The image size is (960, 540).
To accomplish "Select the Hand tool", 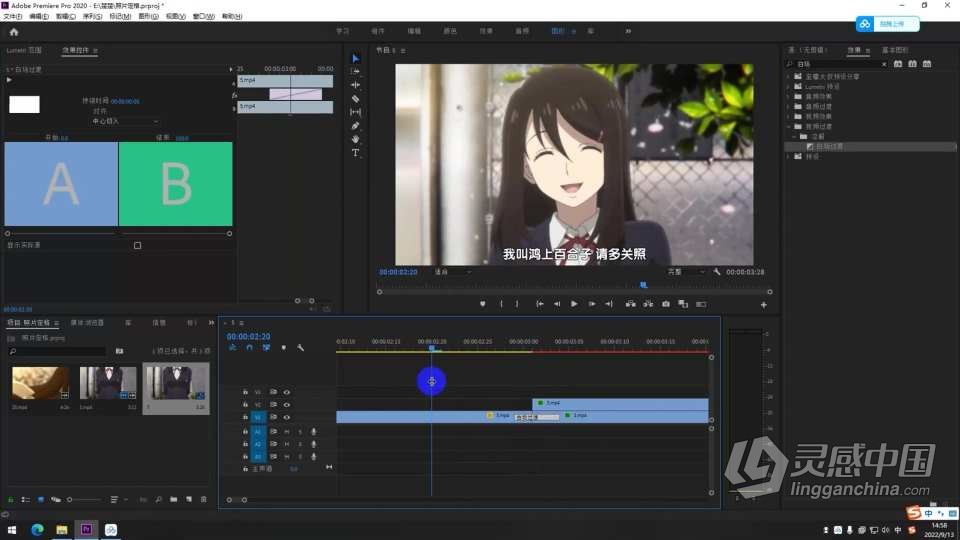I will pyautogui.click(x=356, y=140).
